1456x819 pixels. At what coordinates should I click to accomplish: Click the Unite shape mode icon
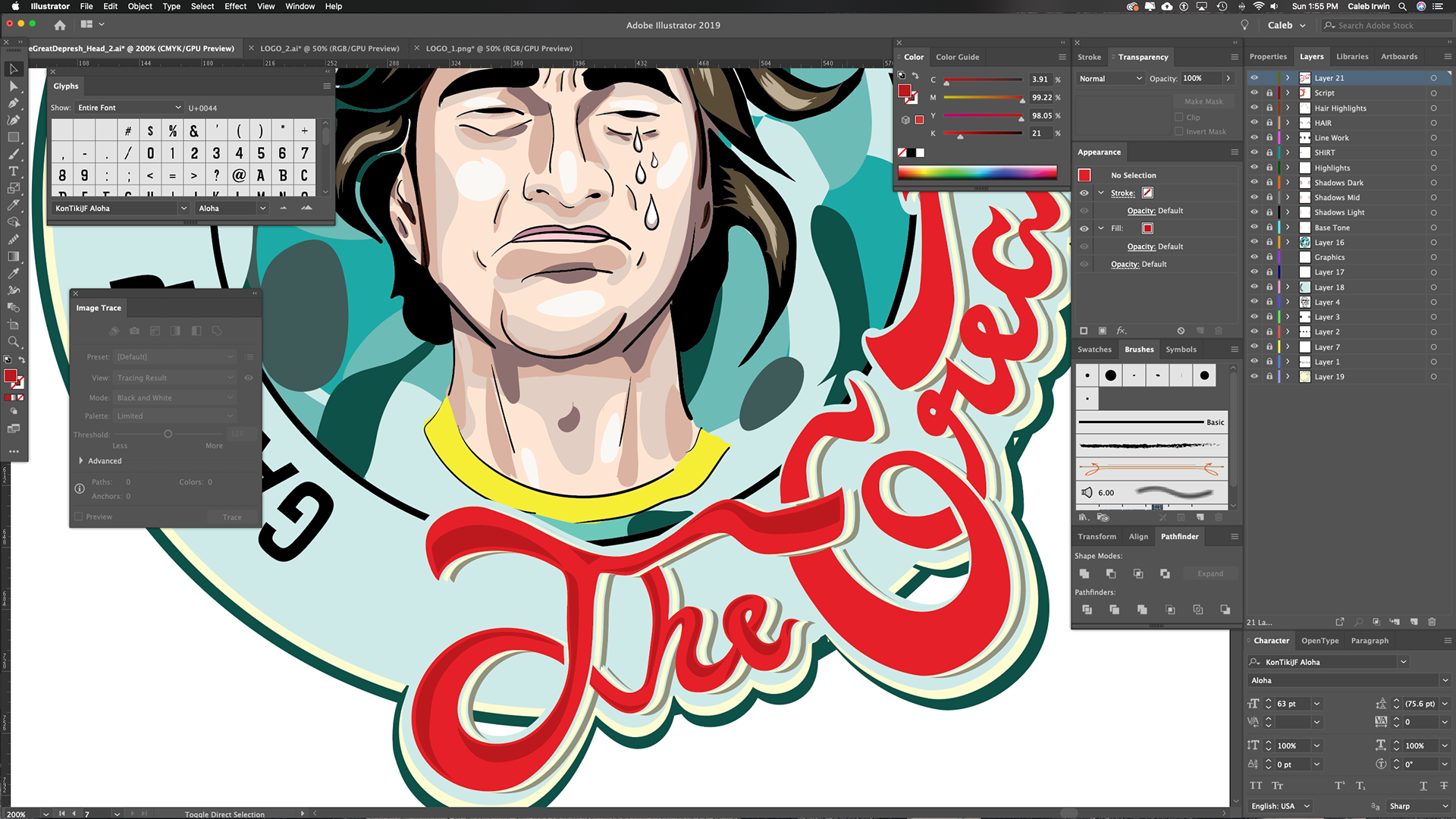click(x=1084, y=574)
